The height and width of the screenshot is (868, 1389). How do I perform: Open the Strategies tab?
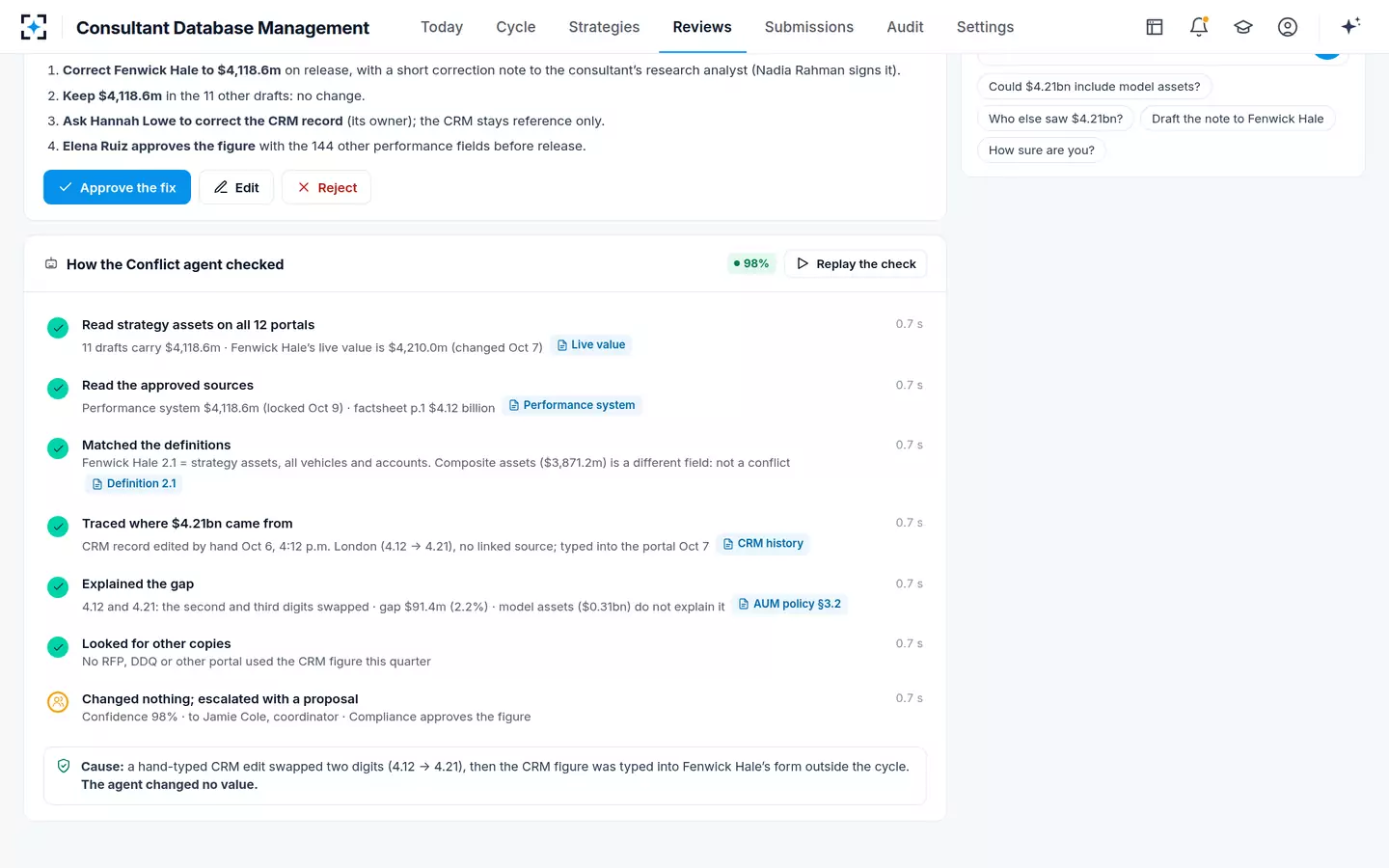(604, 27)
